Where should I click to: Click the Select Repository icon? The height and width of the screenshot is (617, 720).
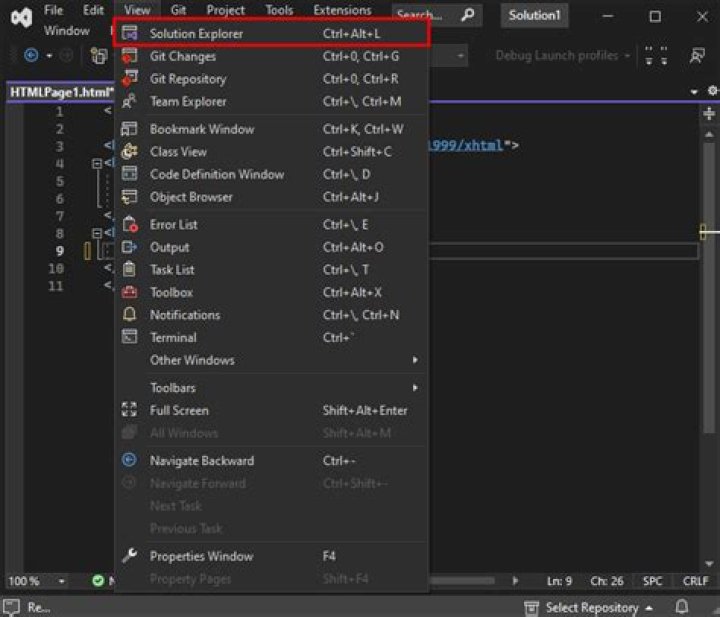[x=531, y=608]
